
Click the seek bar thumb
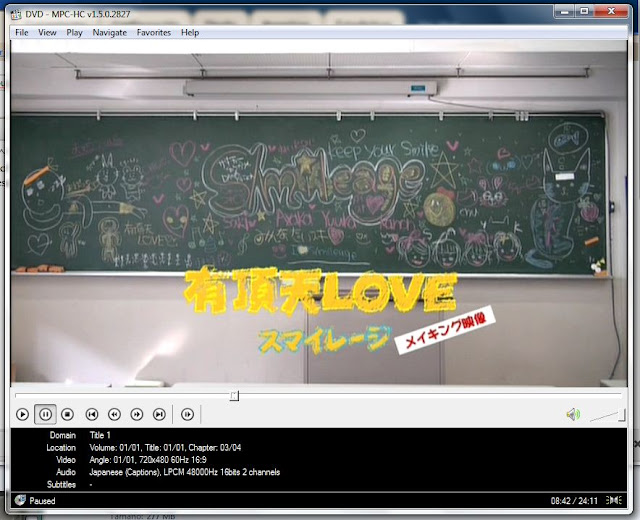[234, 396]
